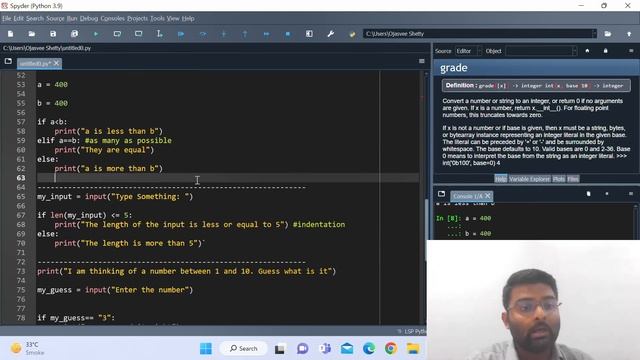Click the code 'my_guess = input("Enter the number")'
The width and height of the screenshot is (640, 360).
pyautogui.click(x=115, y=290)
